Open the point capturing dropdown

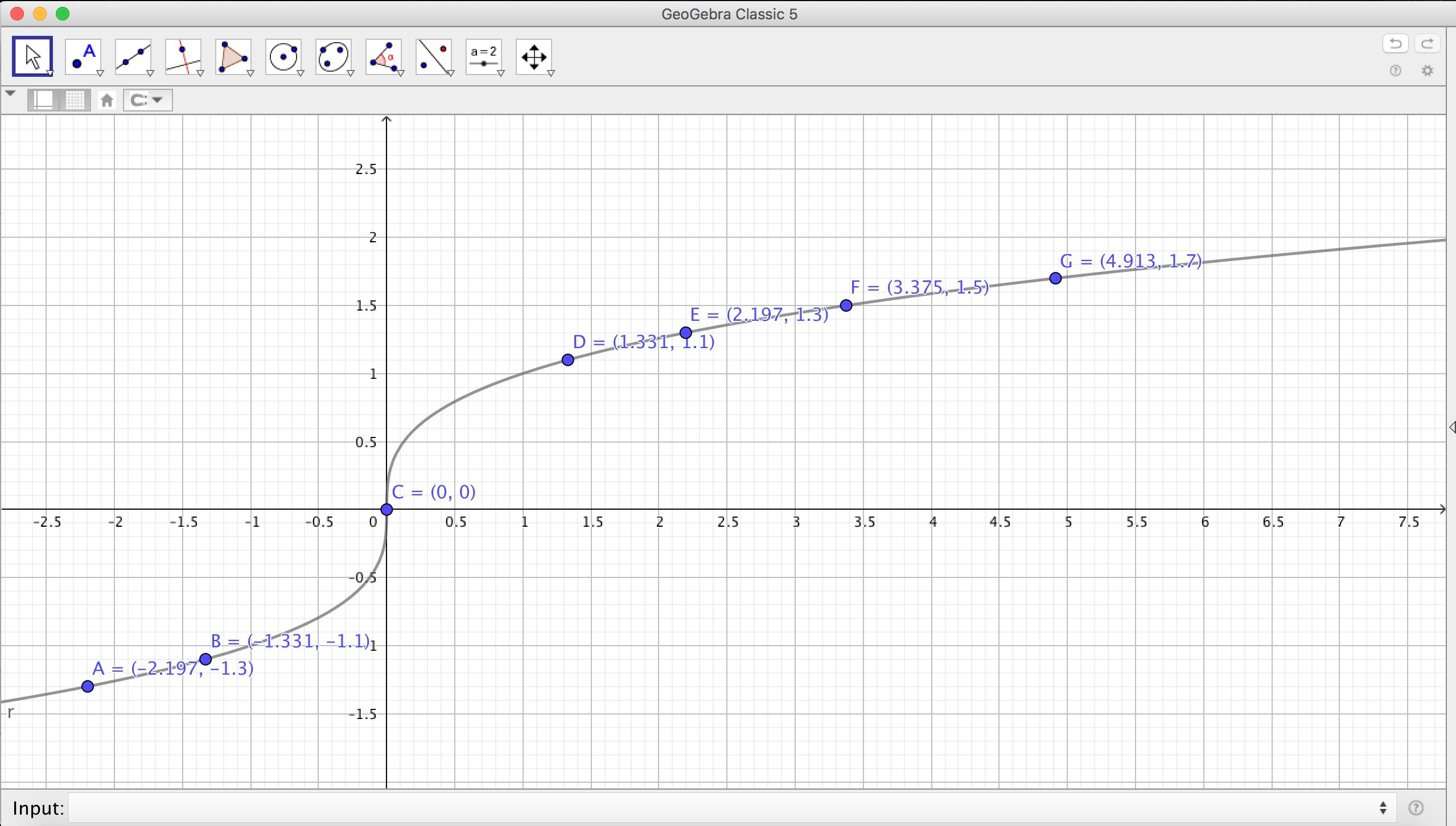tap(148, 100)
